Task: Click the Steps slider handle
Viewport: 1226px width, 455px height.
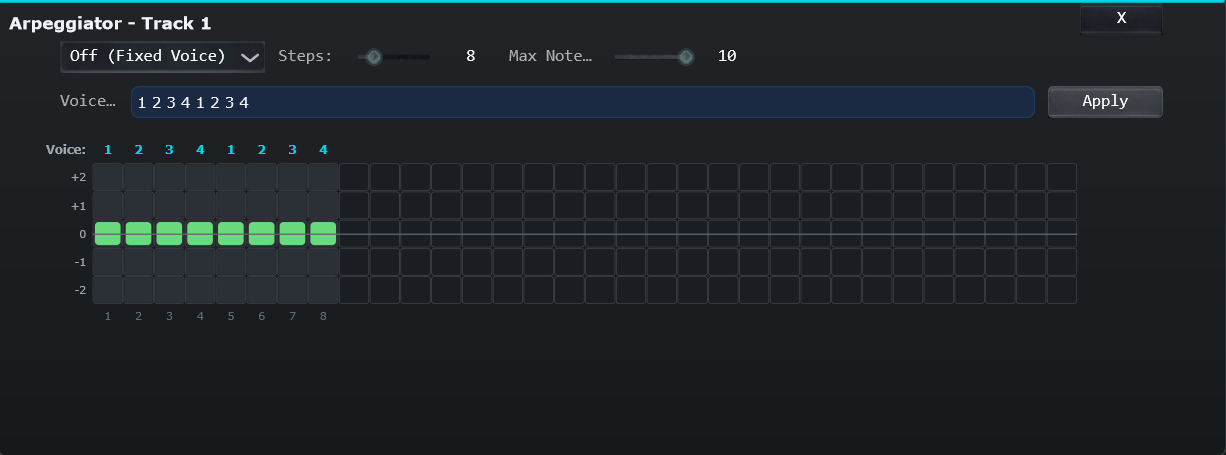Action: (x=373, y=57)
